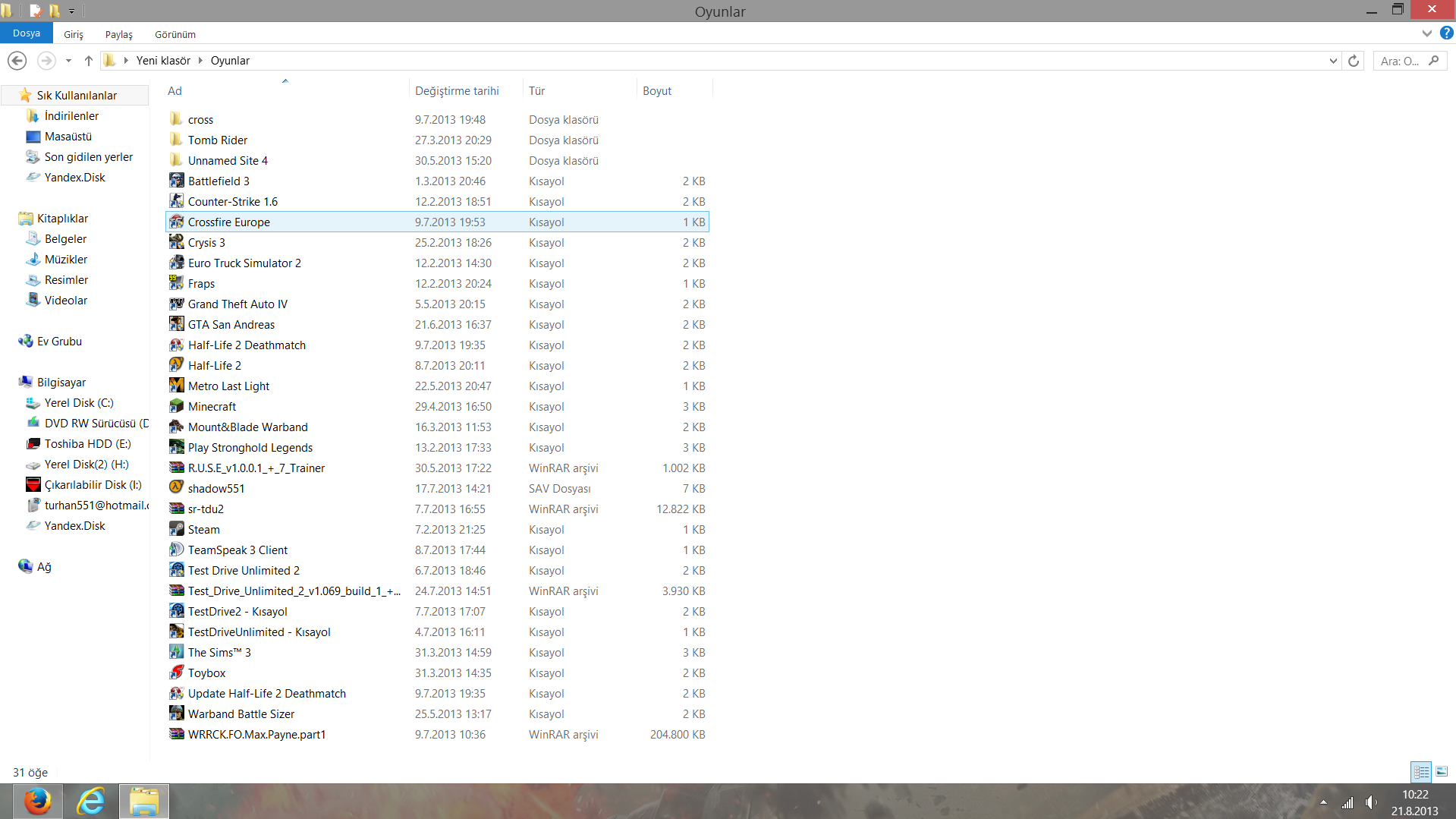Select the Minecraft shortcut icon
The width and height of the screenshot is (1456, 819).
click(176, 406)
